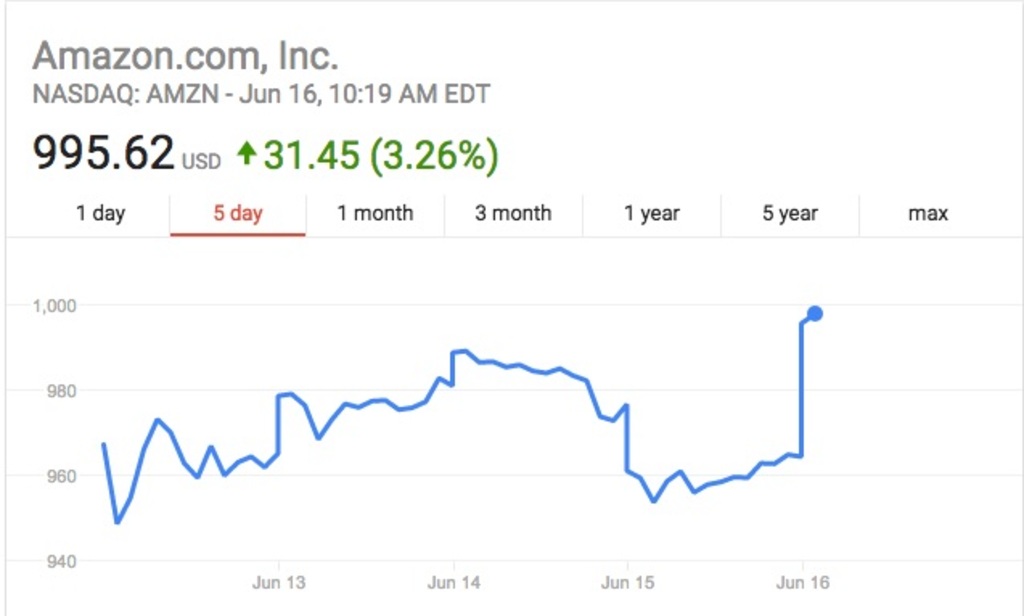
Task: Click the 995.62 stock price
Action: [103, 154]
